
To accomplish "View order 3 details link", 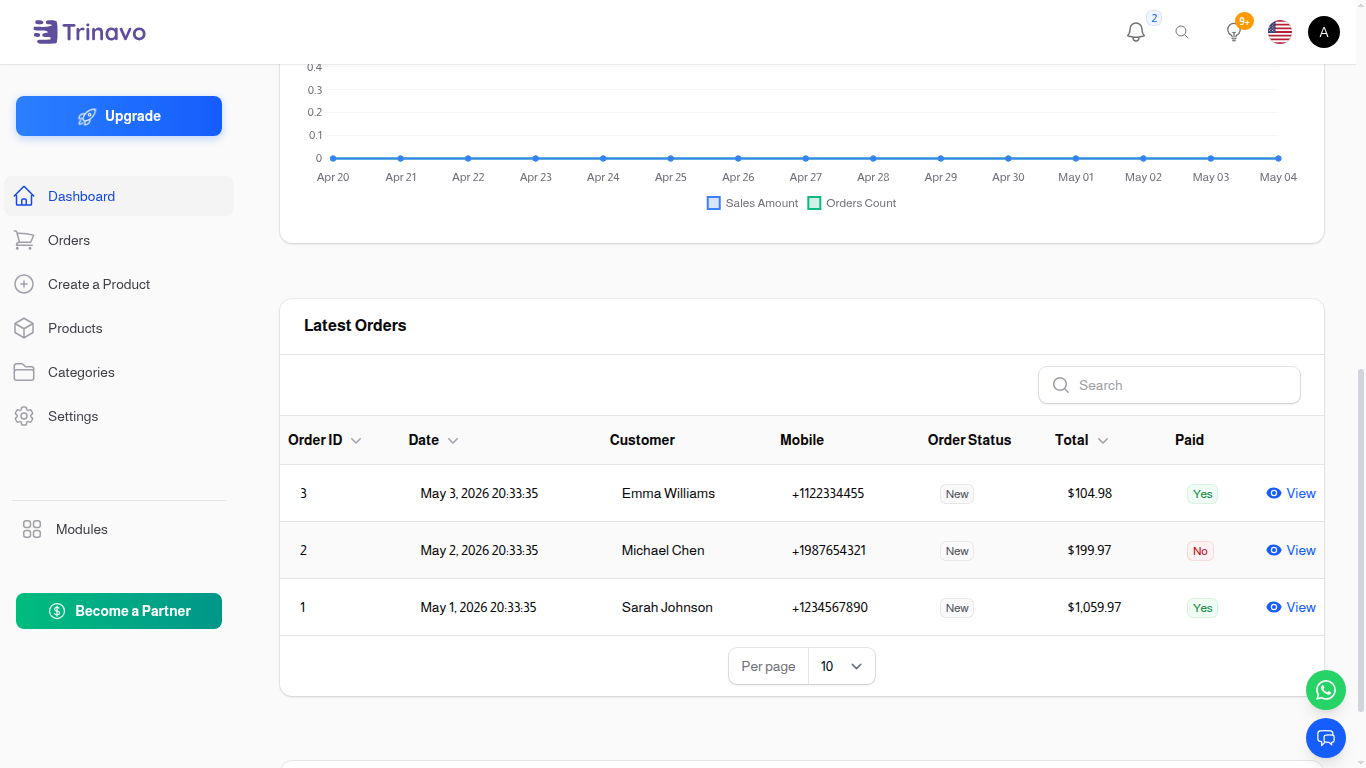I will [1291, 493].
